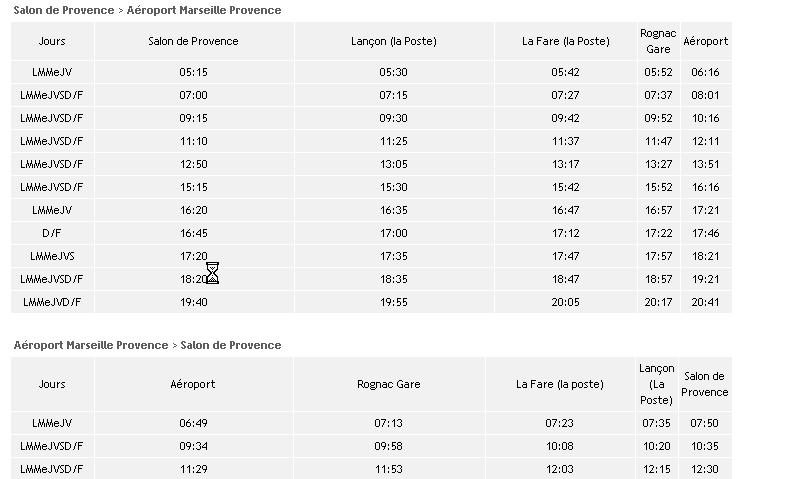Select the 'LMMeJVS' days row label
The image size is (797, 479).
[52, 256]
